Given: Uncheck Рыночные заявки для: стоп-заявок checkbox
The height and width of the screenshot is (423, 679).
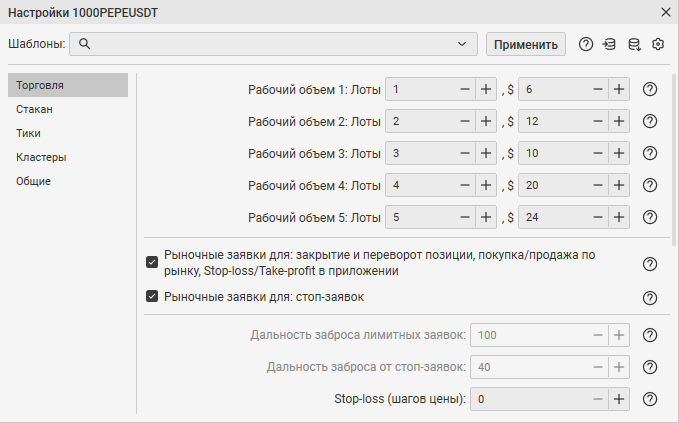Looking at the screenshot, I should pyautogui.click(x=152, y=296).
